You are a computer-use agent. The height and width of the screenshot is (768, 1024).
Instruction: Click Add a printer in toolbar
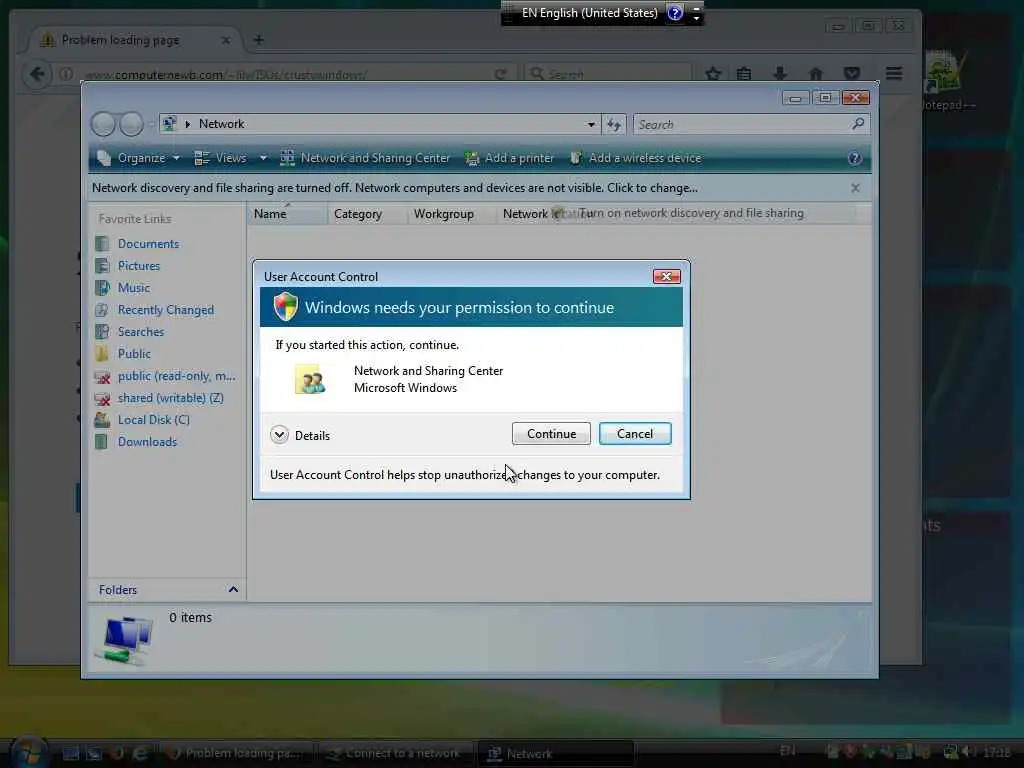[x=509, y=158]
